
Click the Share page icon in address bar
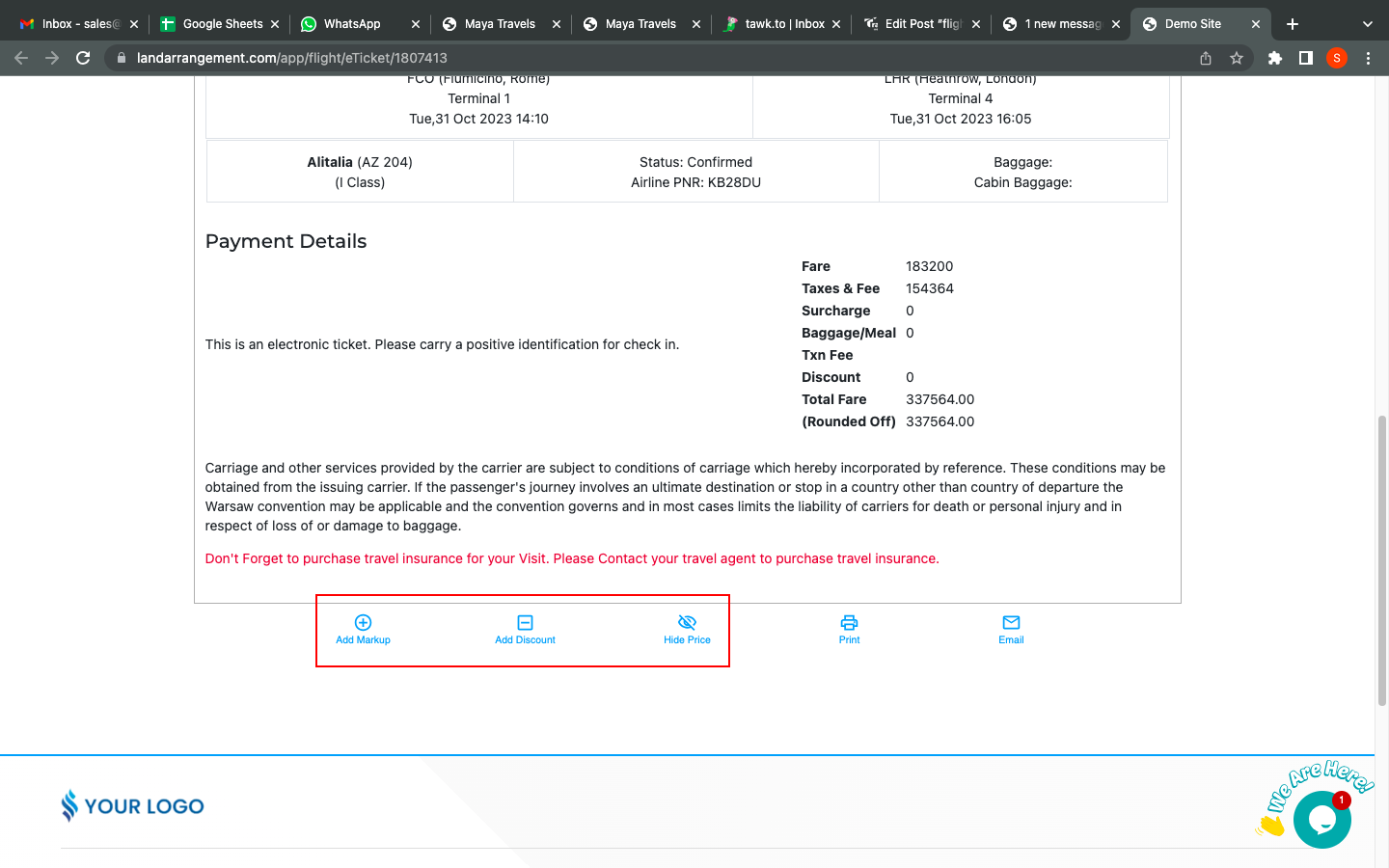coord(1206,58)
